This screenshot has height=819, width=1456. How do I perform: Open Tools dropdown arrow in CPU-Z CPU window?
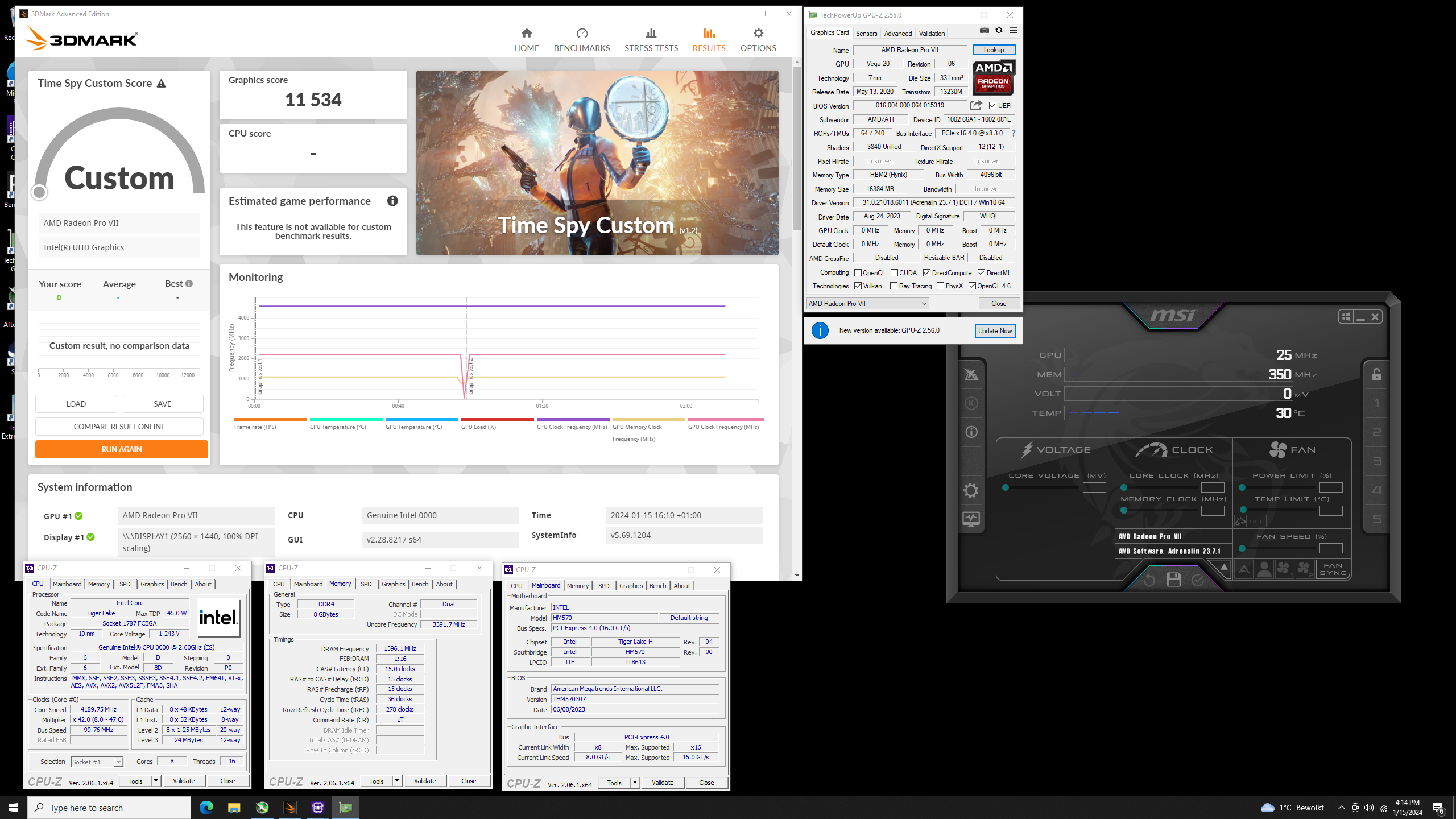coord(155,781)
